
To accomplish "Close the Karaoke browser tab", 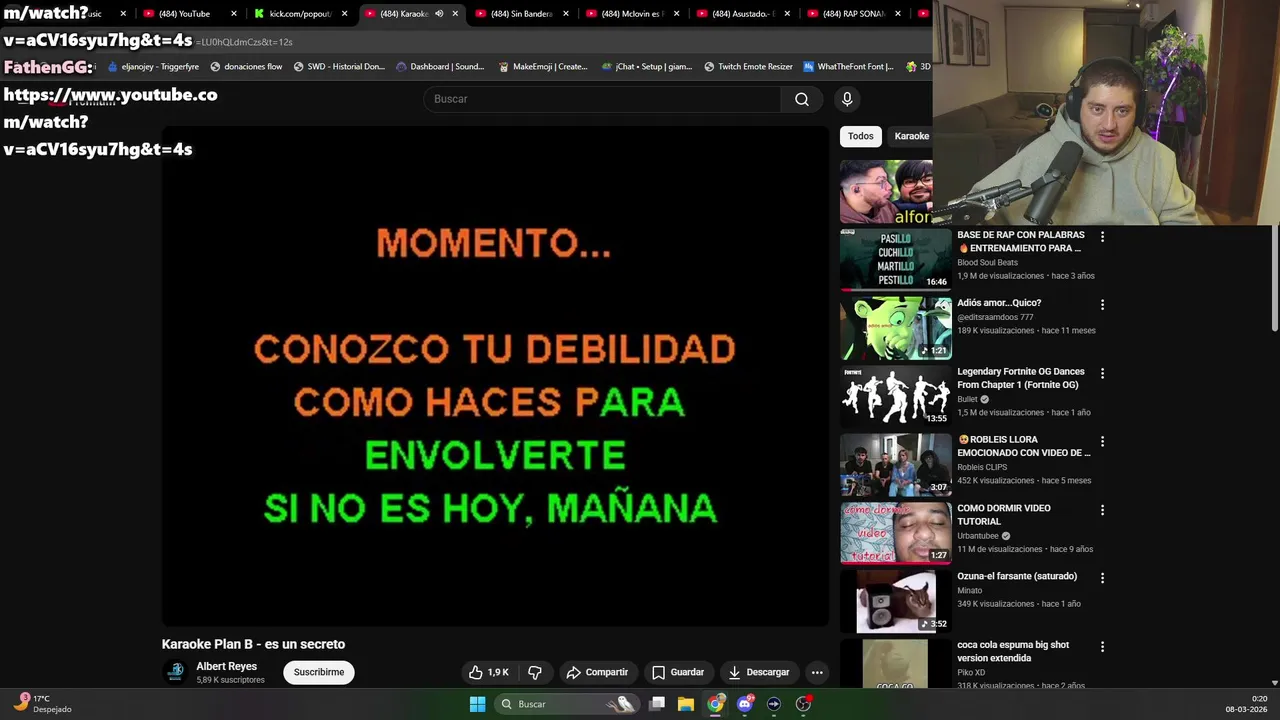I will [455, 14].
